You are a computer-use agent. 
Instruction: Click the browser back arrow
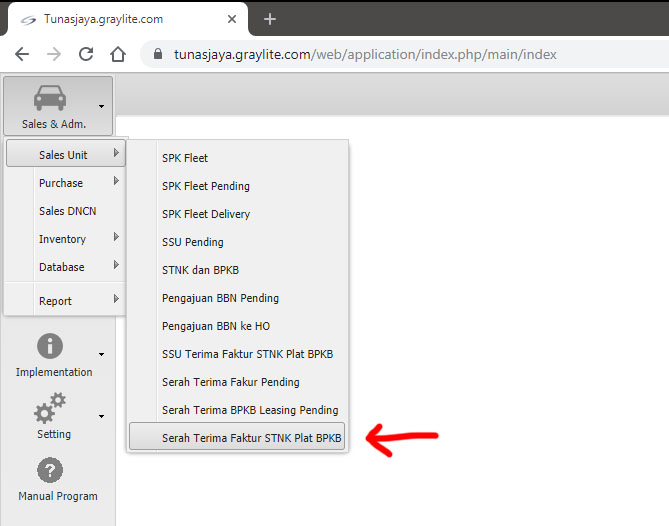[22, 54]
